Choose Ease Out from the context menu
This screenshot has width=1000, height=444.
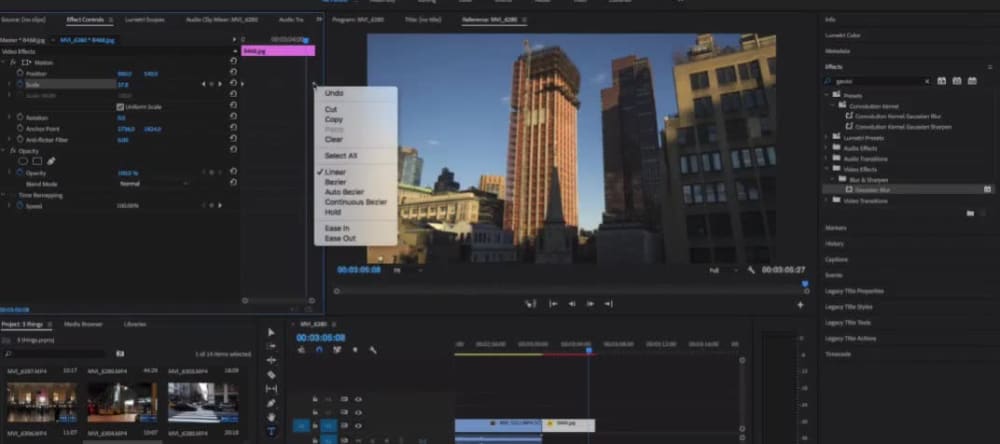pos(340,239)
